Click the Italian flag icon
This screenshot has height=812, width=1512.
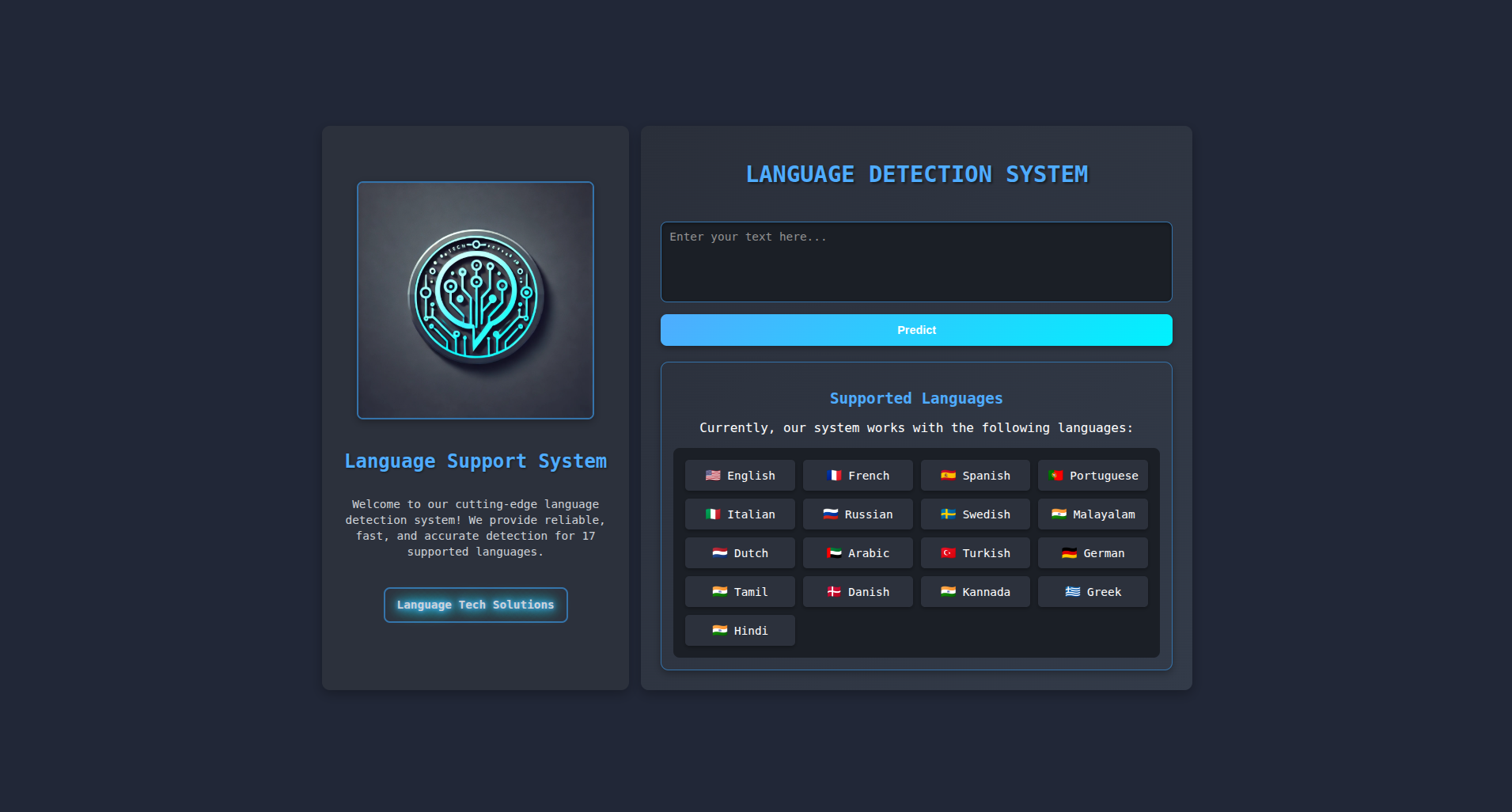click(x=711, y=514)
